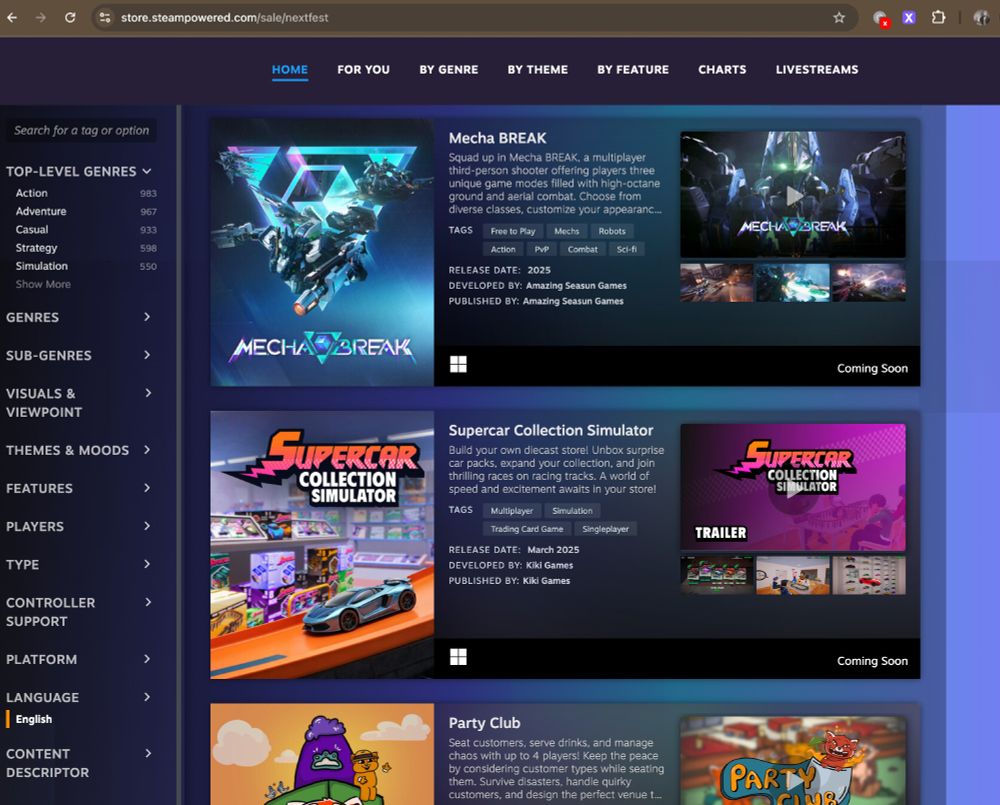Switch to the By Genre tab
Screen dimensions: 1000x805
click(448, 70)
